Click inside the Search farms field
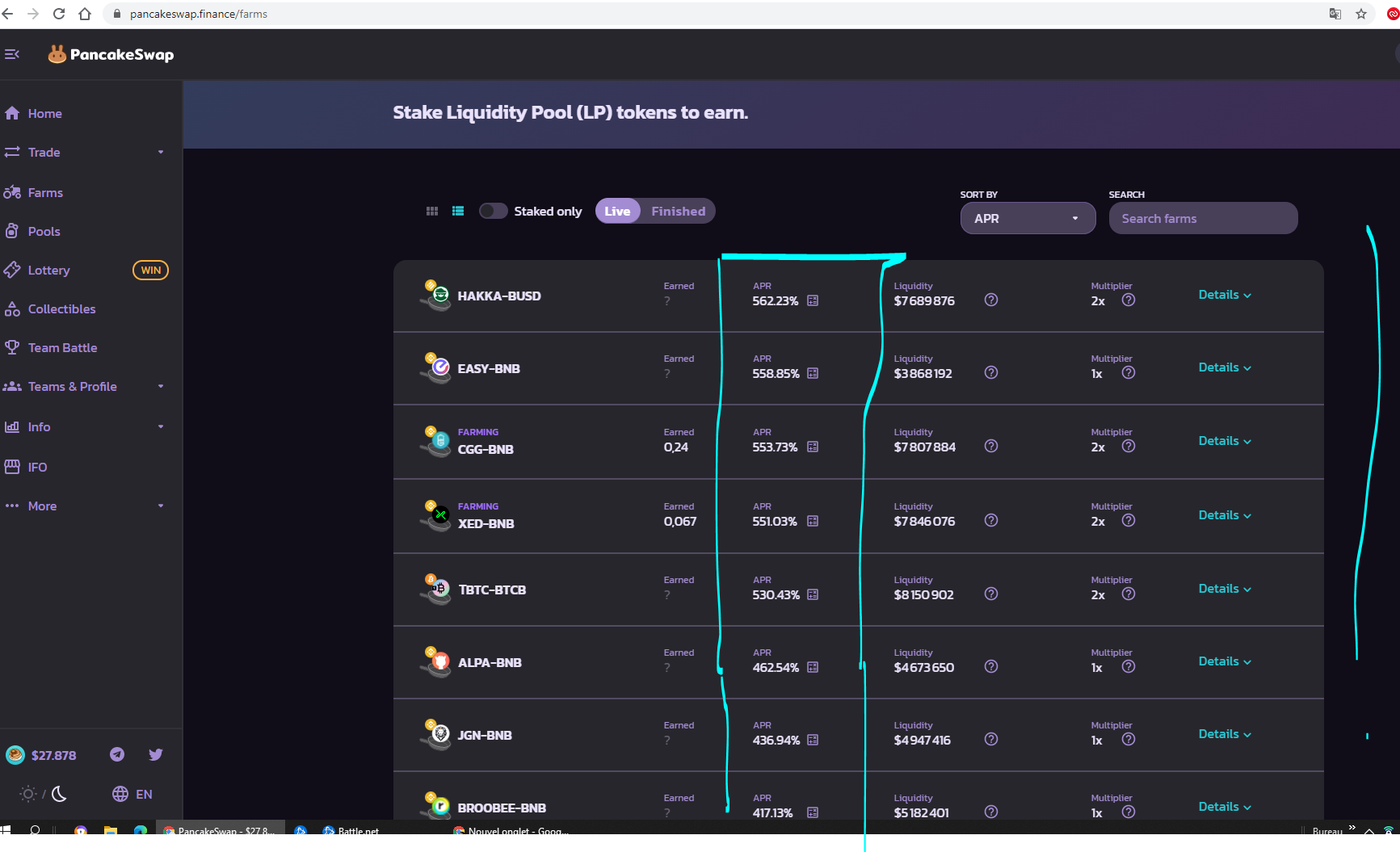Image resolution: width=1400 pixels, height=852 pixels. point(1203,218)
